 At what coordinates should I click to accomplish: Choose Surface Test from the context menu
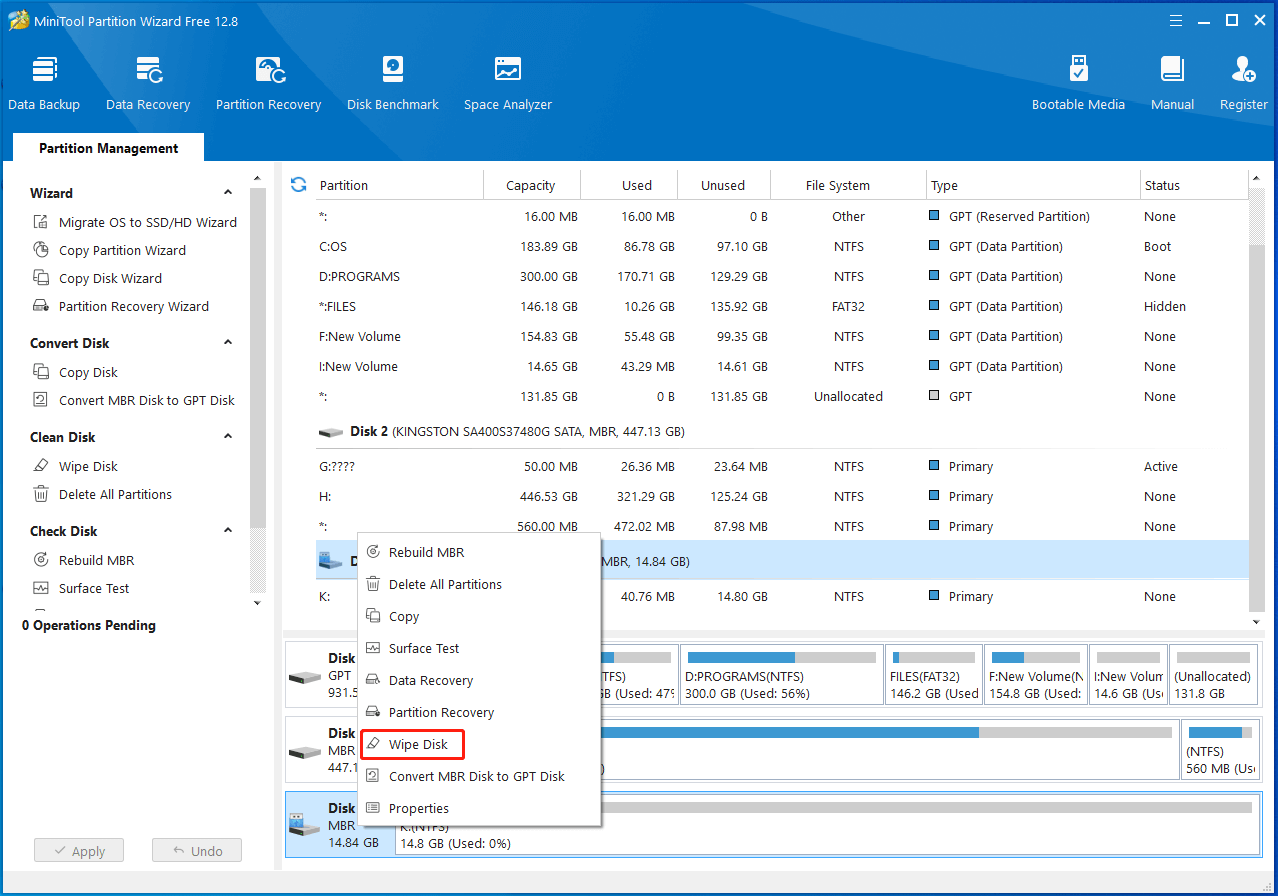click(479, 648)
